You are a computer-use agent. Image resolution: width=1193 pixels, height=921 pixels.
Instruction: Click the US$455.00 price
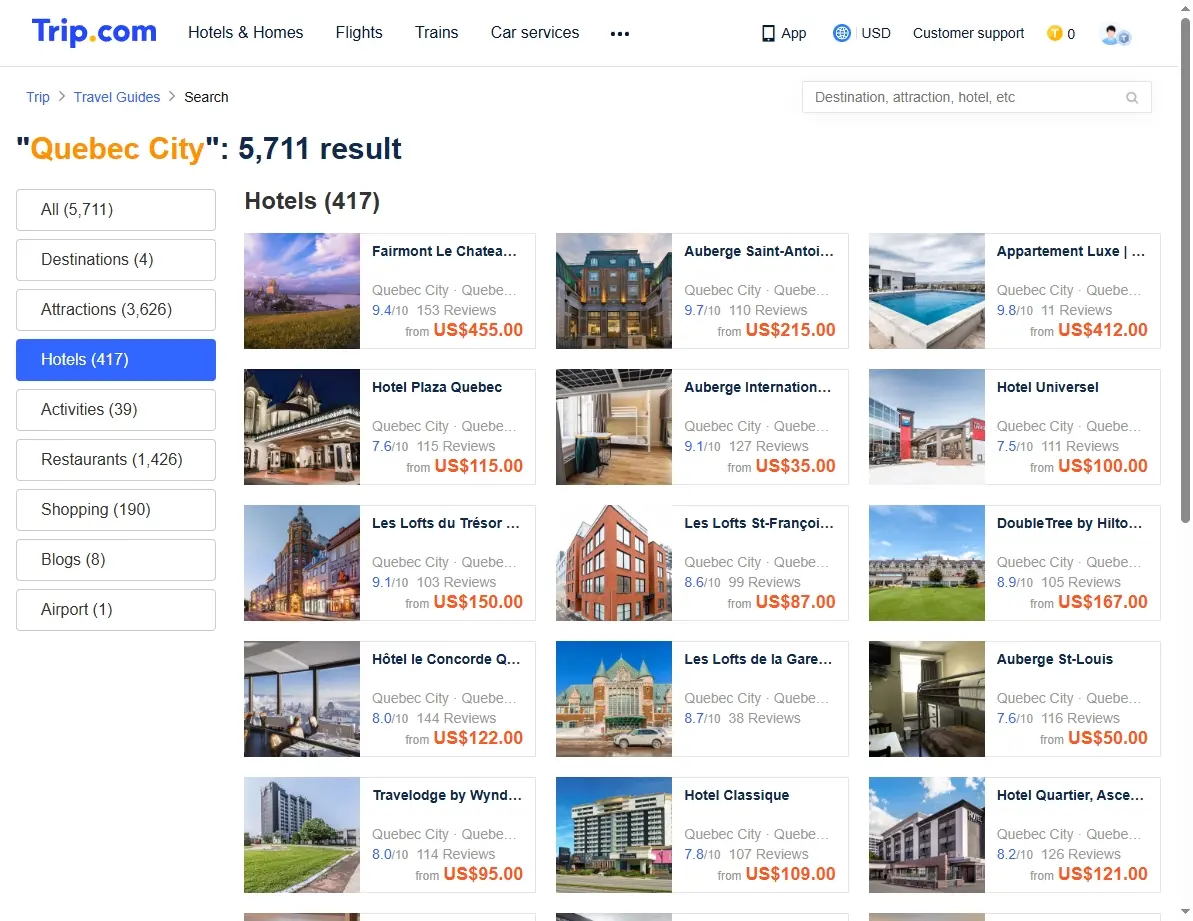point(478,330)
